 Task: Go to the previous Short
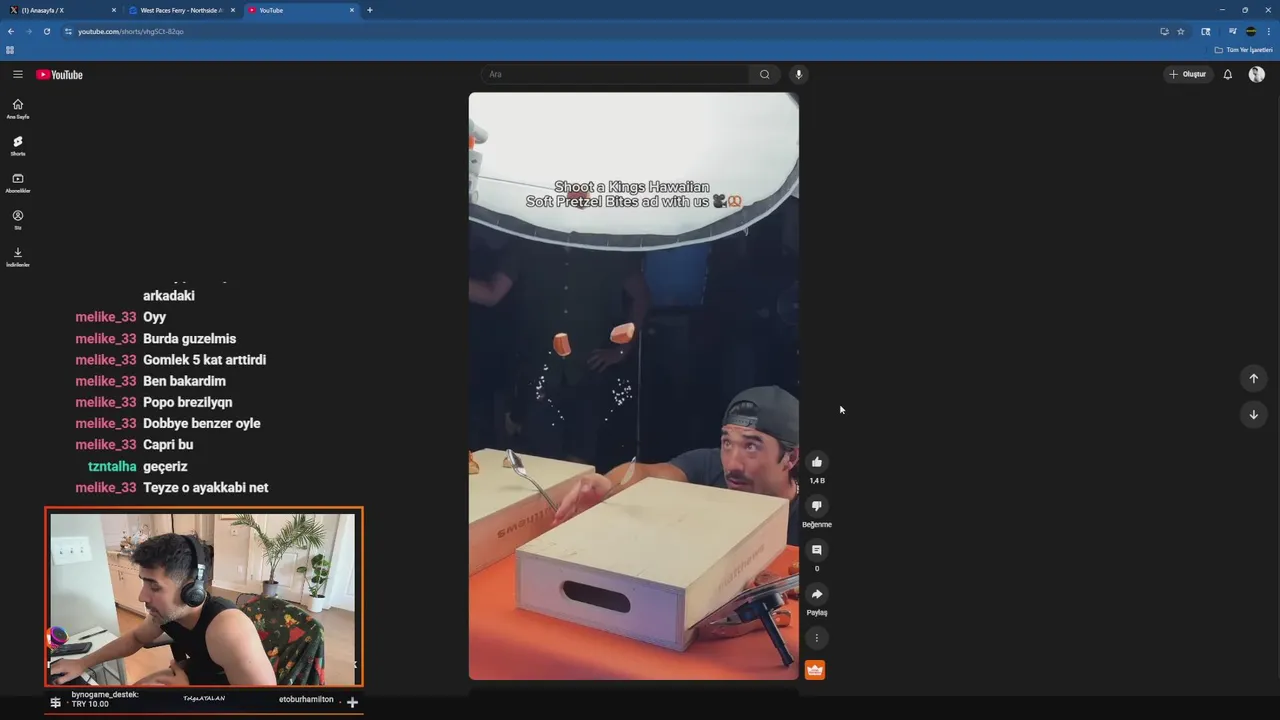pos(1253,378)
